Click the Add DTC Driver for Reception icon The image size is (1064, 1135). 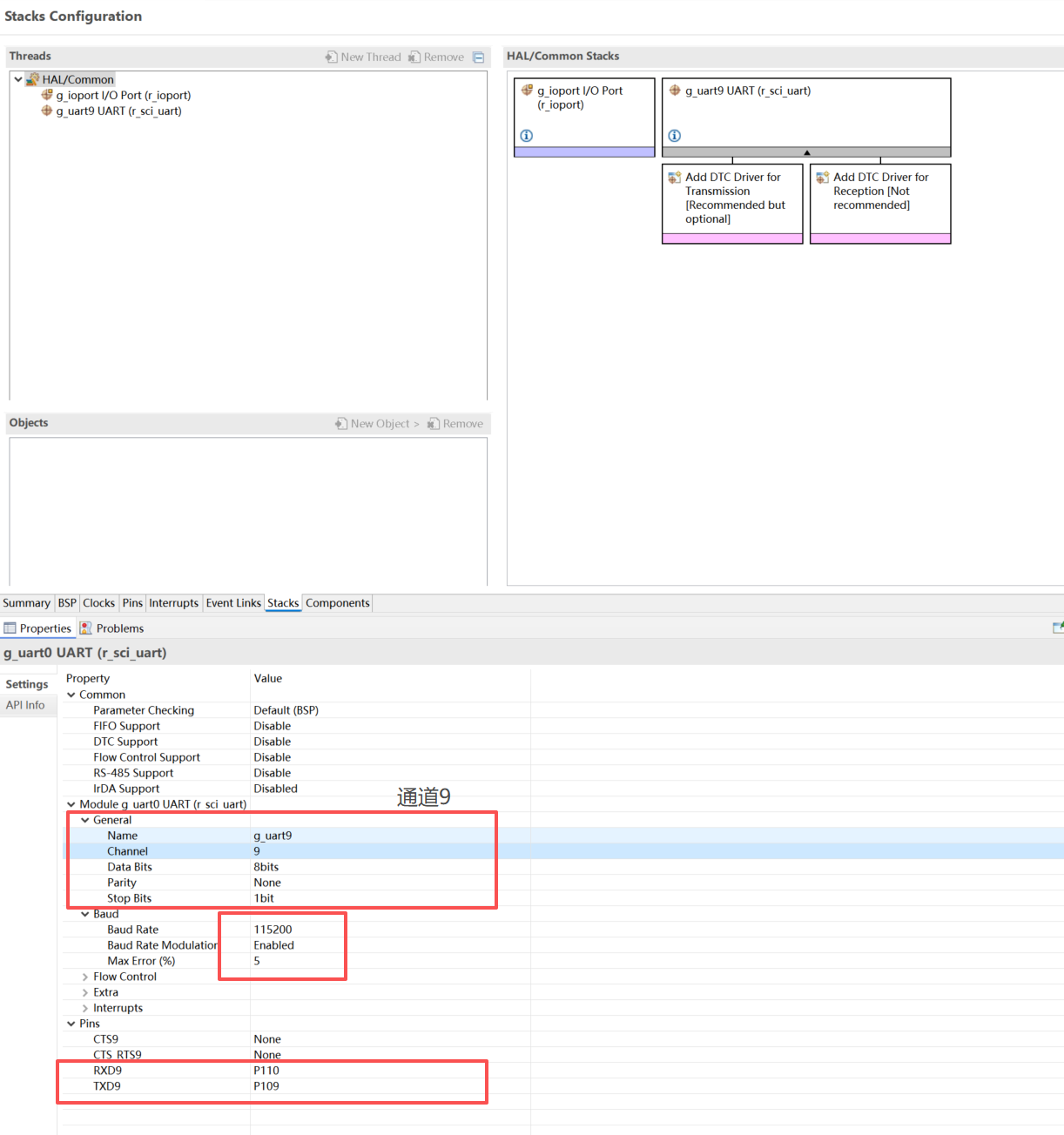[x=823, y=178]
